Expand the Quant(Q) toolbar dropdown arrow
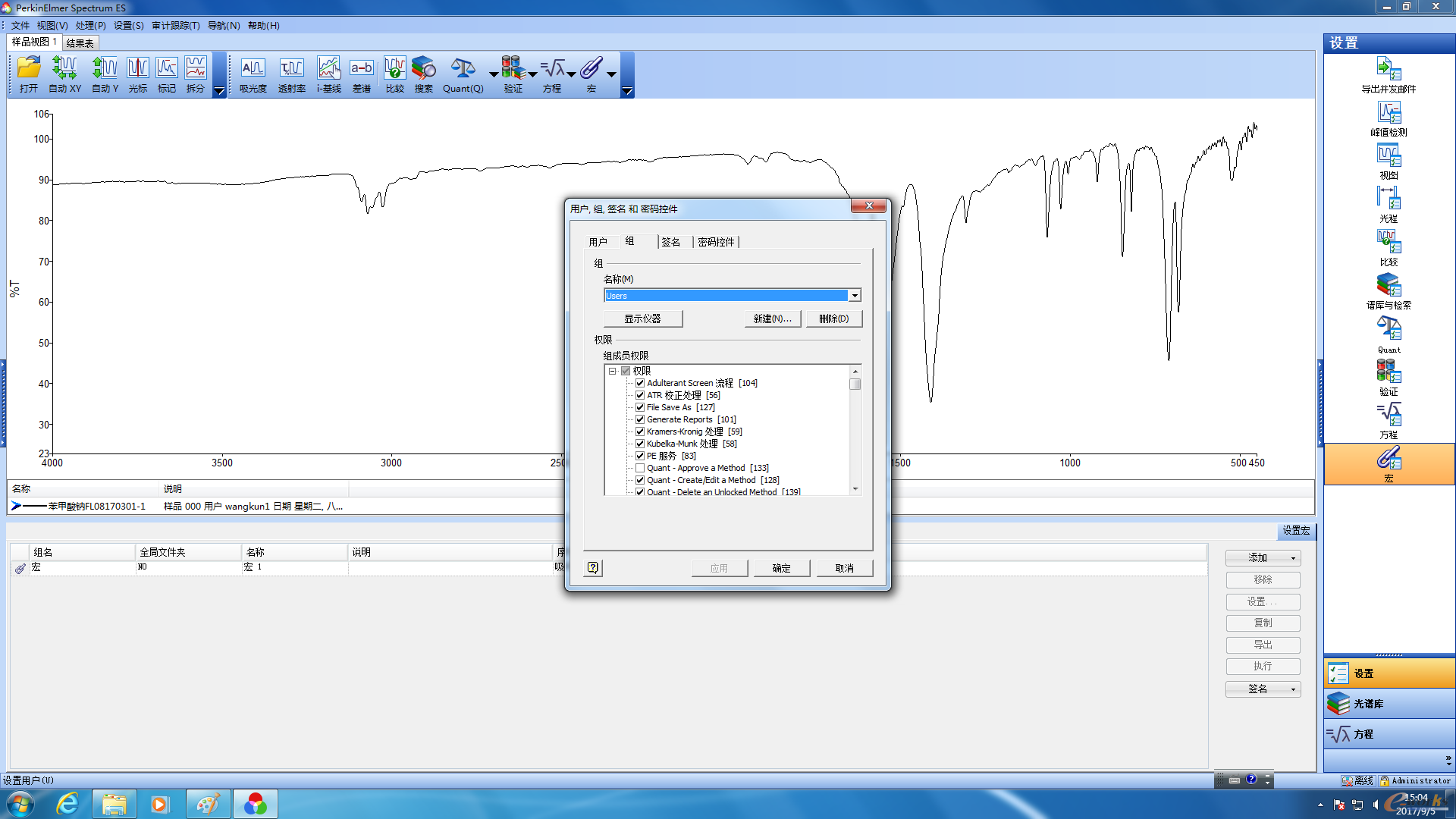Viewport: 1456px width, 819px height. click(x=493, y=74)
